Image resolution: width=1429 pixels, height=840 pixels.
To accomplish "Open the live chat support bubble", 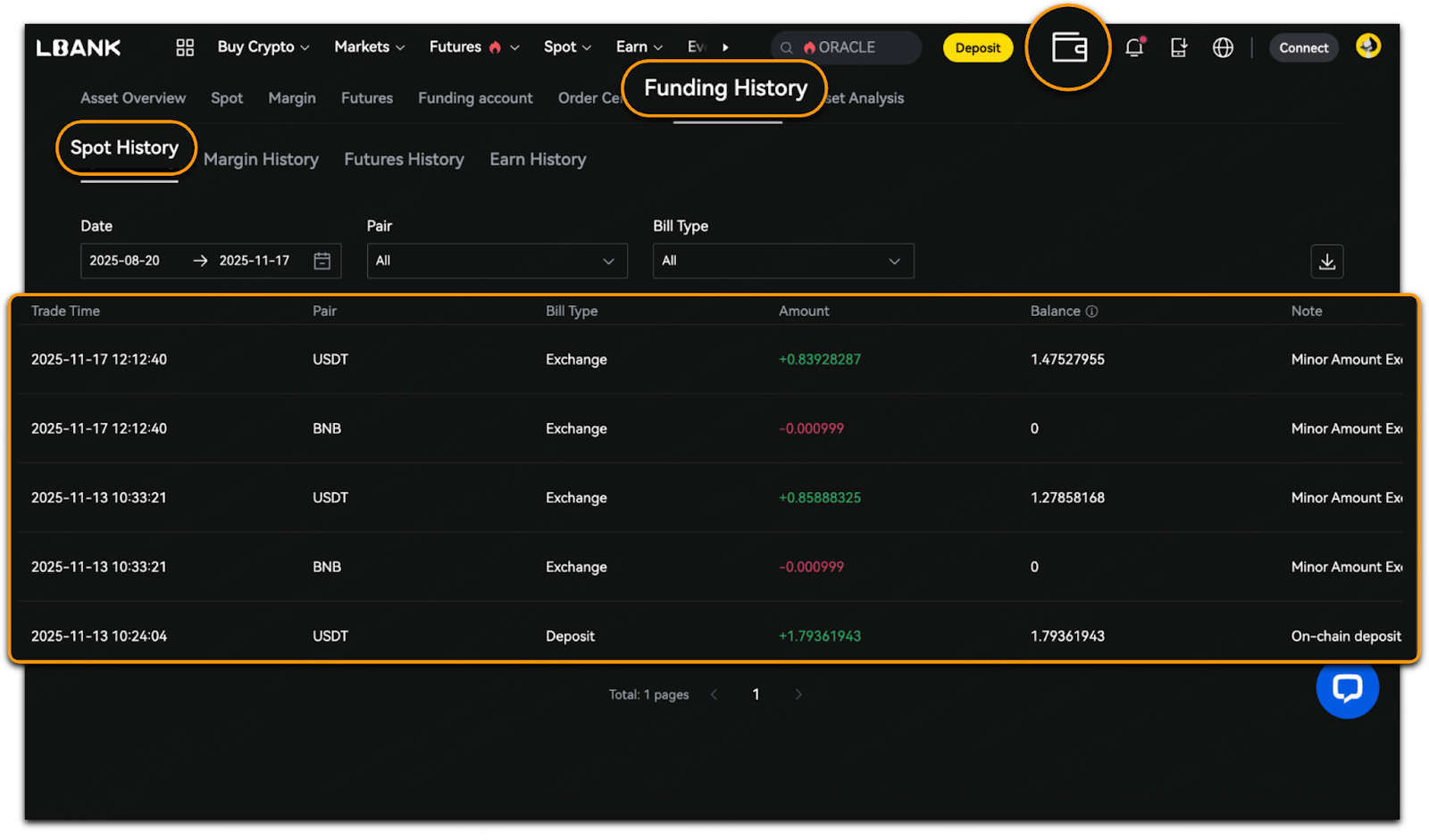I will click(1347, 687).
